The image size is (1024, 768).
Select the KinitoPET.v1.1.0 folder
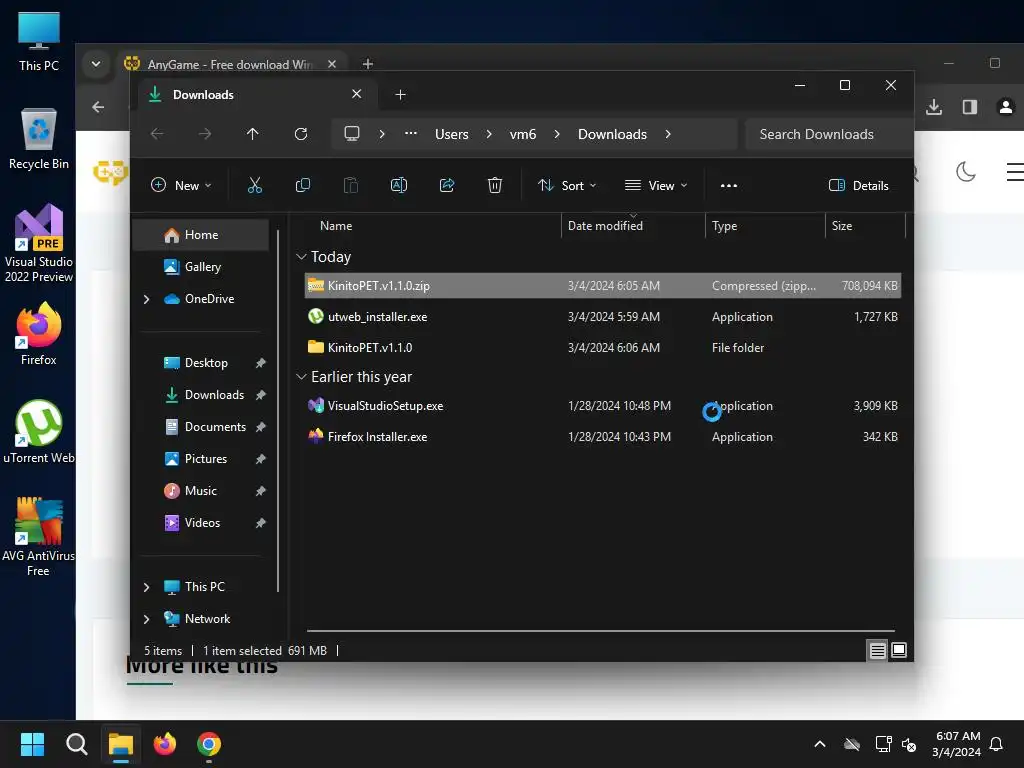pyautogui.click(x=603, y=347)
